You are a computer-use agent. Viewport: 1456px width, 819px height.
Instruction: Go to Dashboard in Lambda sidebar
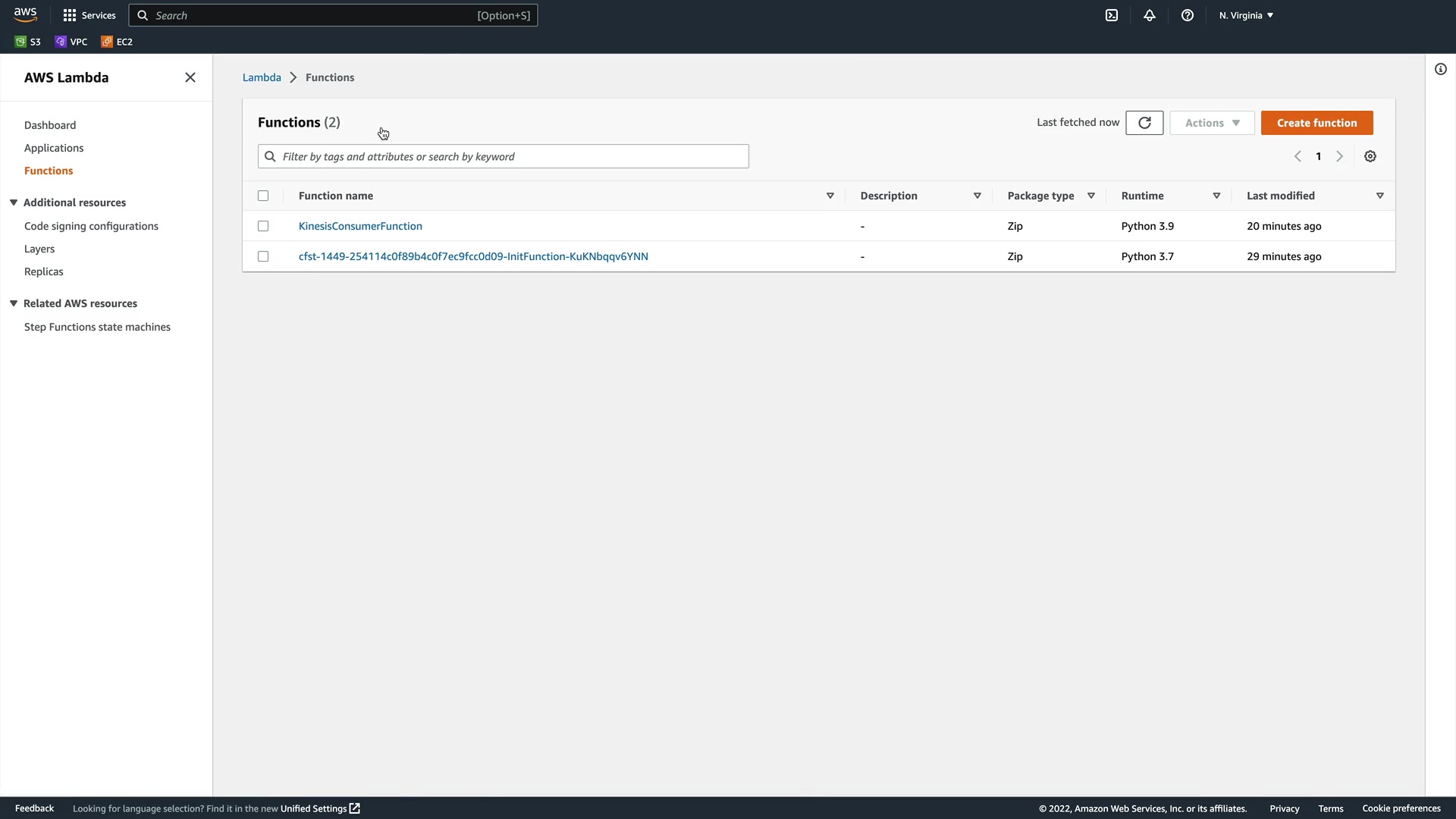(x=50, y=125)
